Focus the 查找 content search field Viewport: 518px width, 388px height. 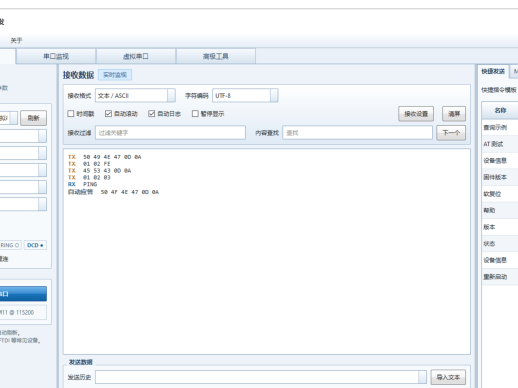[x=357, y=133]
